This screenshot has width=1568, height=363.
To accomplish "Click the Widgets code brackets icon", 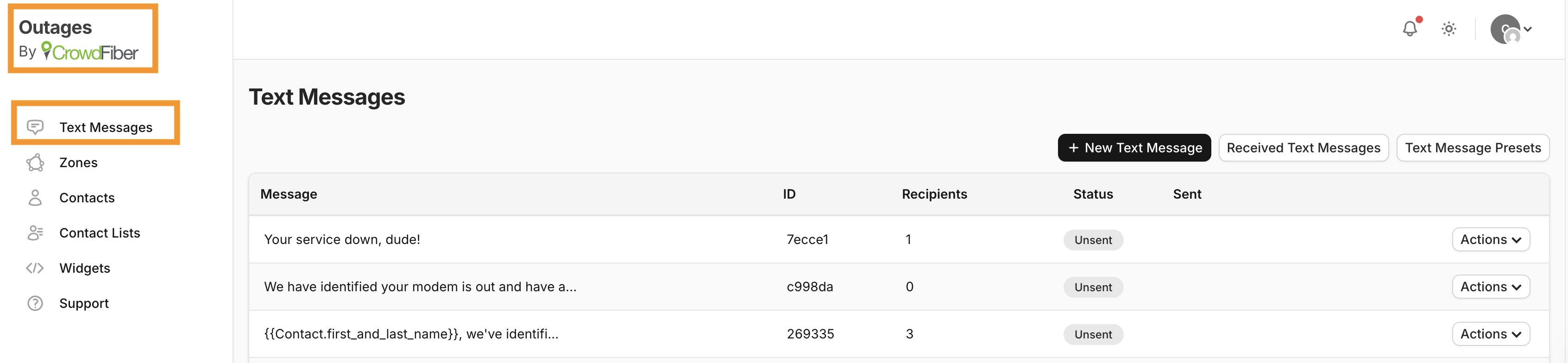I will click(x=35, y=268).
